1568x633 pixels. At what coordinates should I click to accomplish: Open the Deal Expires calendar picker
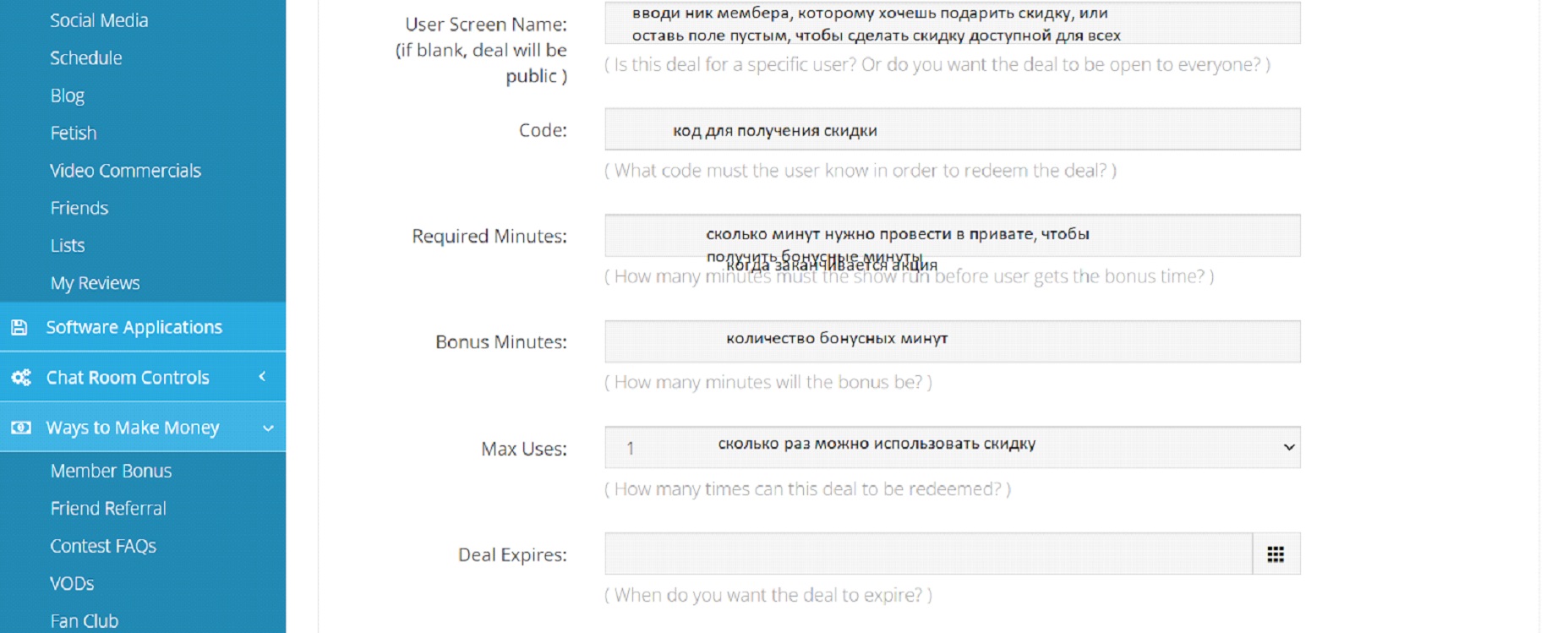pos(1276,554)
